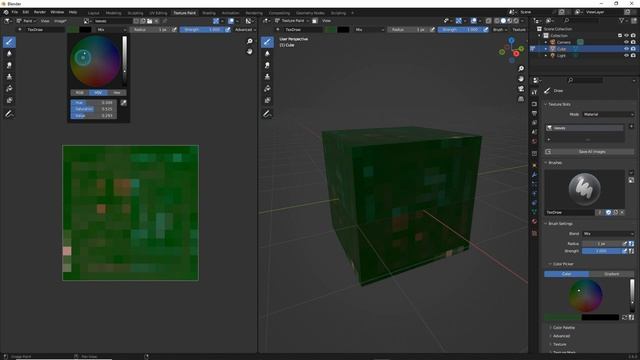Toggle strength pressure in 3D viewport header
Image resolution: width=640 pixels, height=360 pixels.
(486, 29)
